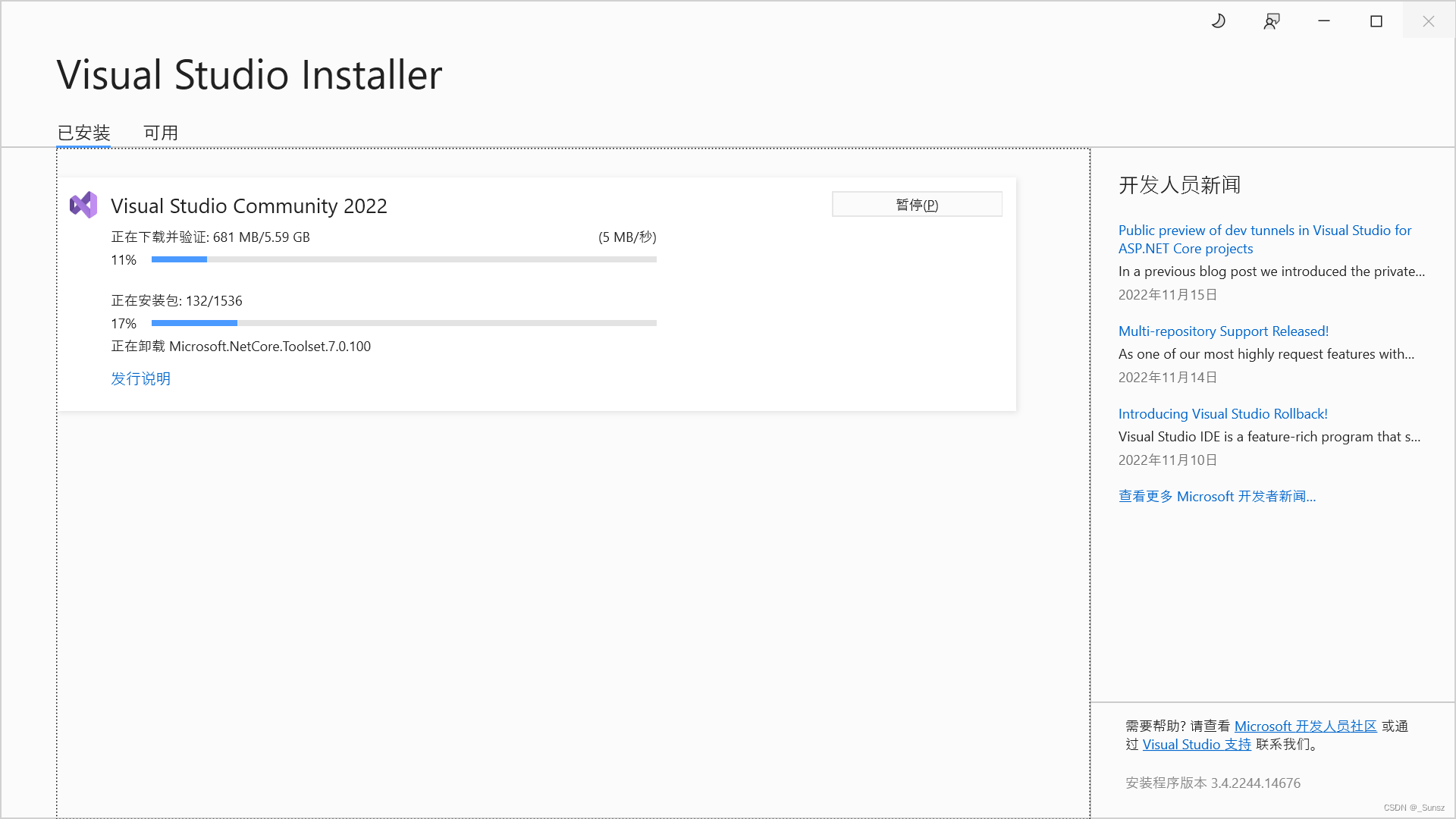Click the 开发人员新闻 heading
The height and width of the screenshot is (819, 1456).
[x=1179, y=185]
